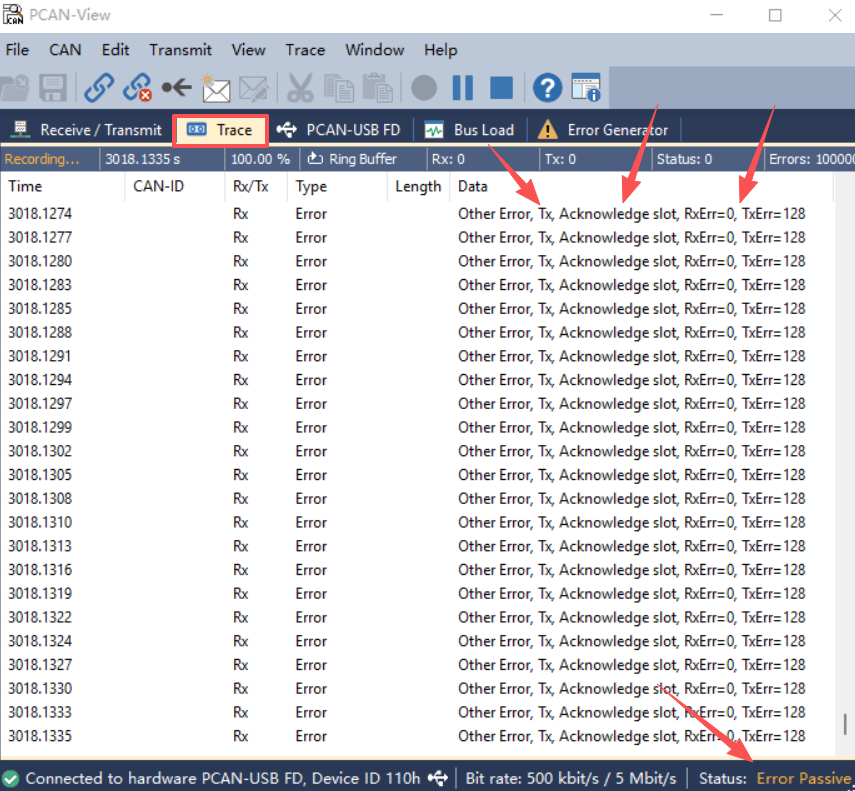Open the CAN menu
Viewport: 855px width, 791px height.
(65, 50)
